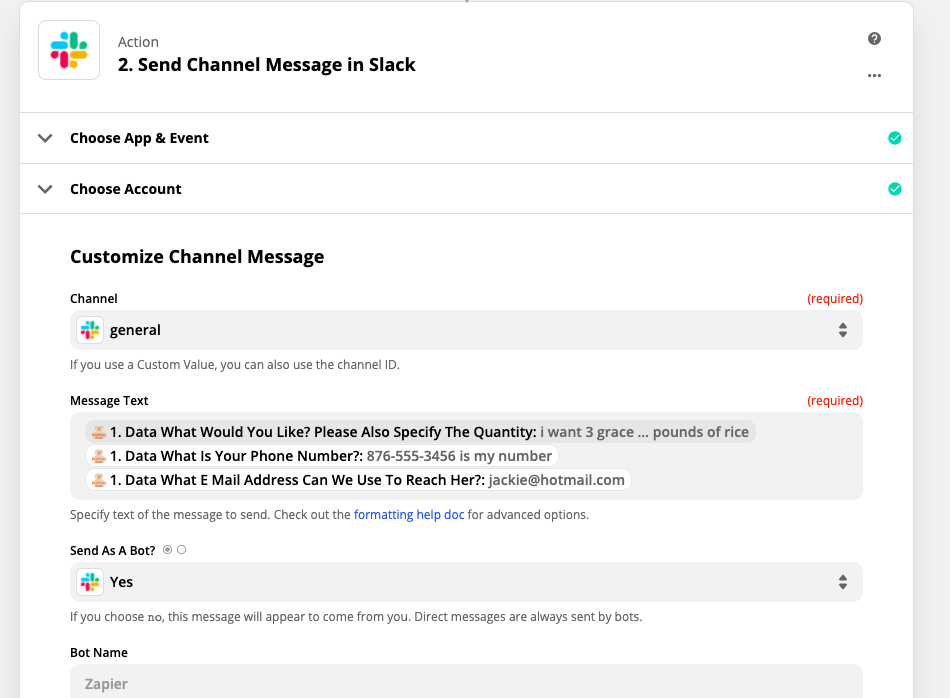Select the first radio button beside Send As A Bot
The image size is (950, 698).
tap(167, 550)
